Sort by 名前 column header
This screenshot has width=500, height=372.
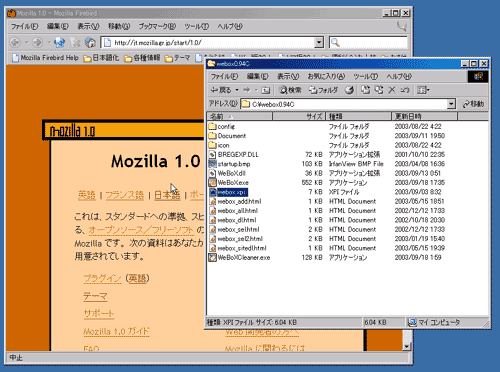(x=239, y=116)
